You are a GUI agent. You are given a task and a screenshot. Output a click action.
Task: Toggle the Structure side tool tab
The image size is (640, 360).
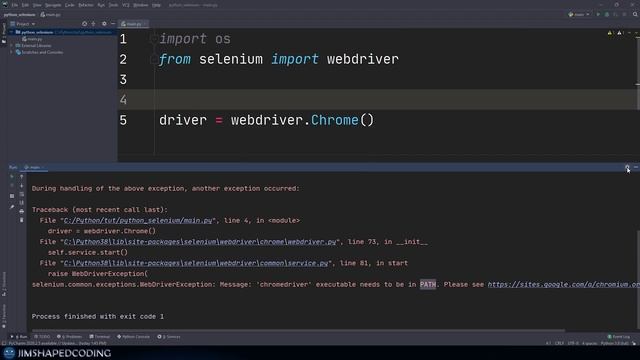point(4,284)
